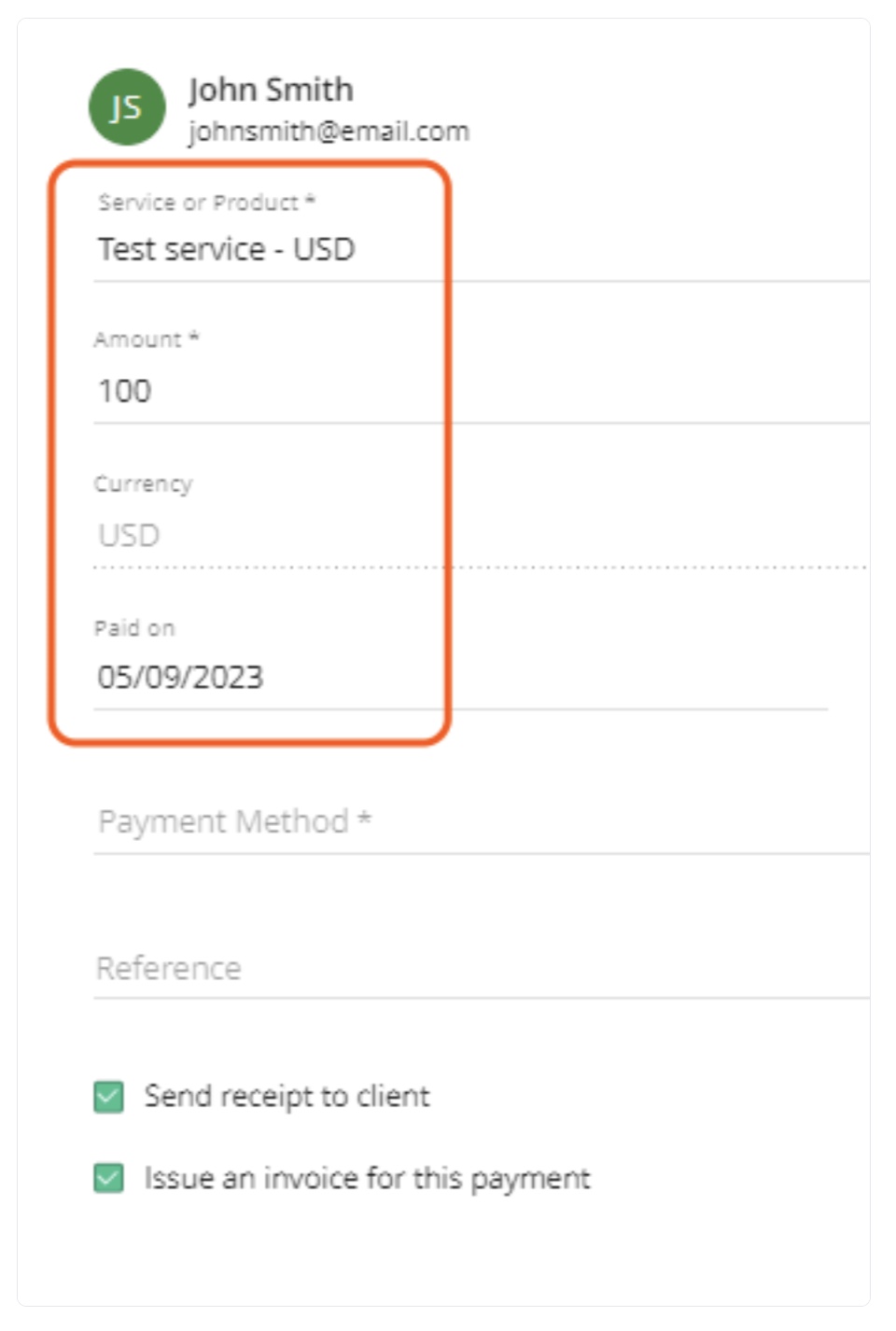This screenshot has width=896, height=1331.
Task: Untick the Issue an invoice checkbox
Action: tap(109, 1178)
